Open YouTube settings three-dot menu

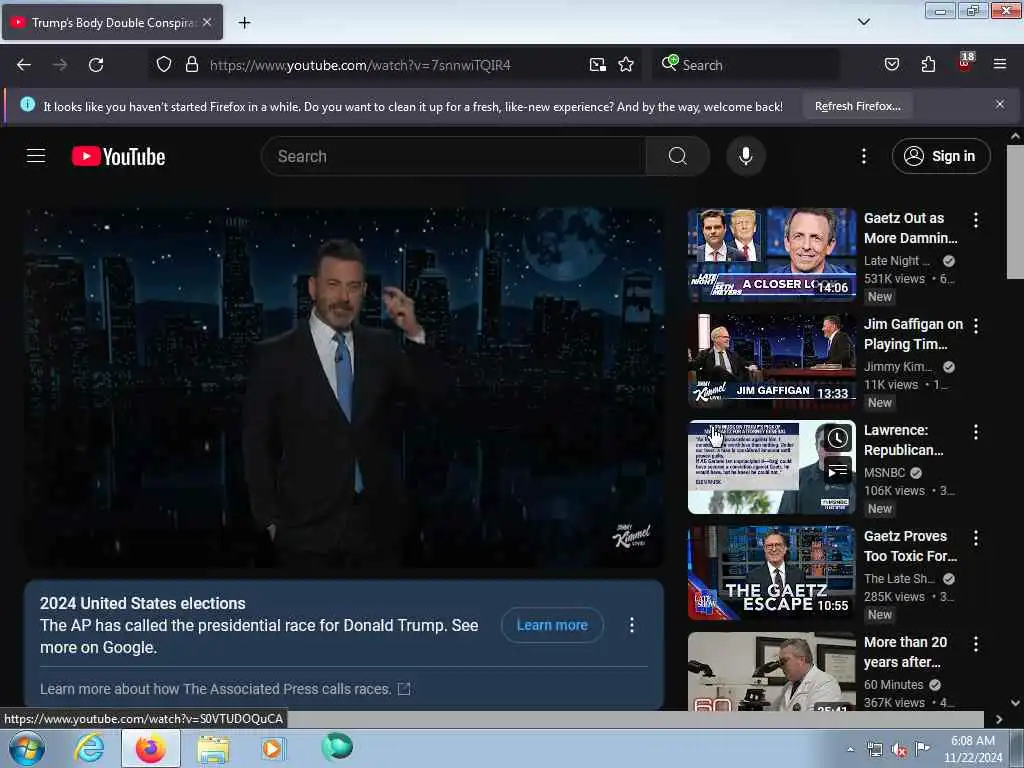[x=863, y=156]
